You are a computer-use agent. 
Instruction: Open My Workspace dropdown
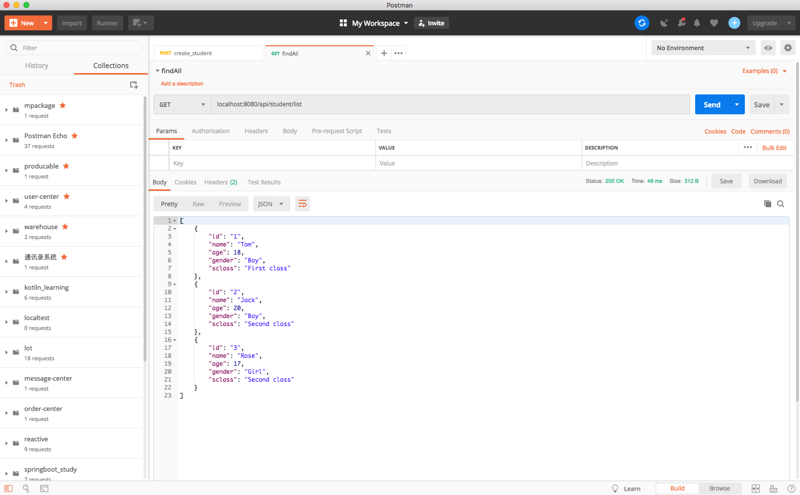point(380,23)
